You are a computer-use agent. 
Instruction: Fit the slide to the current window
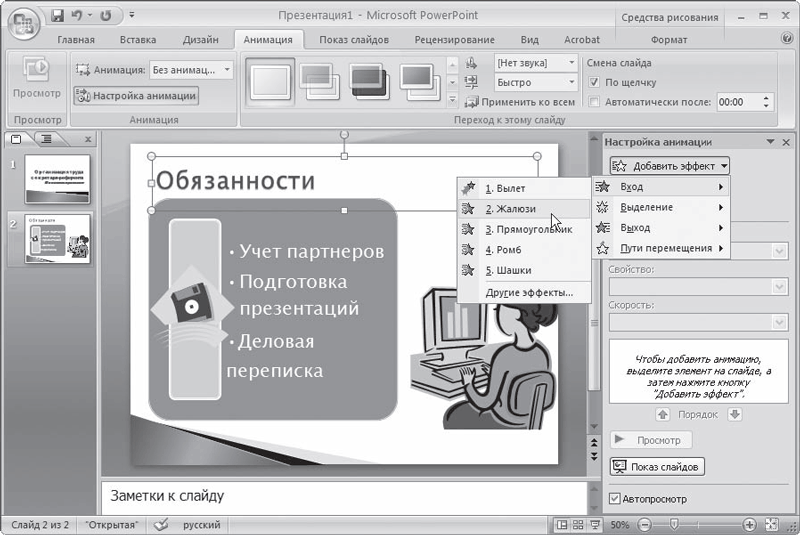coord(772,524)
